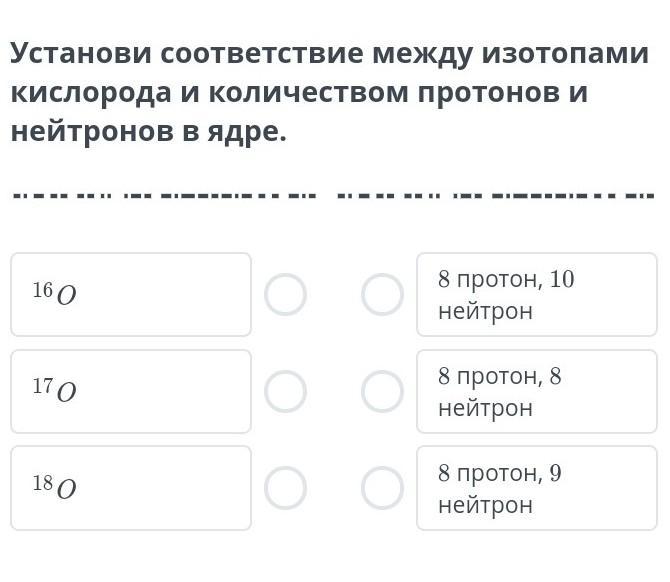Image resolution: width=670 pixels, height=582 pixels.
Task: Select the radio circle beside the 17O card
Action: tap(285, 392)
